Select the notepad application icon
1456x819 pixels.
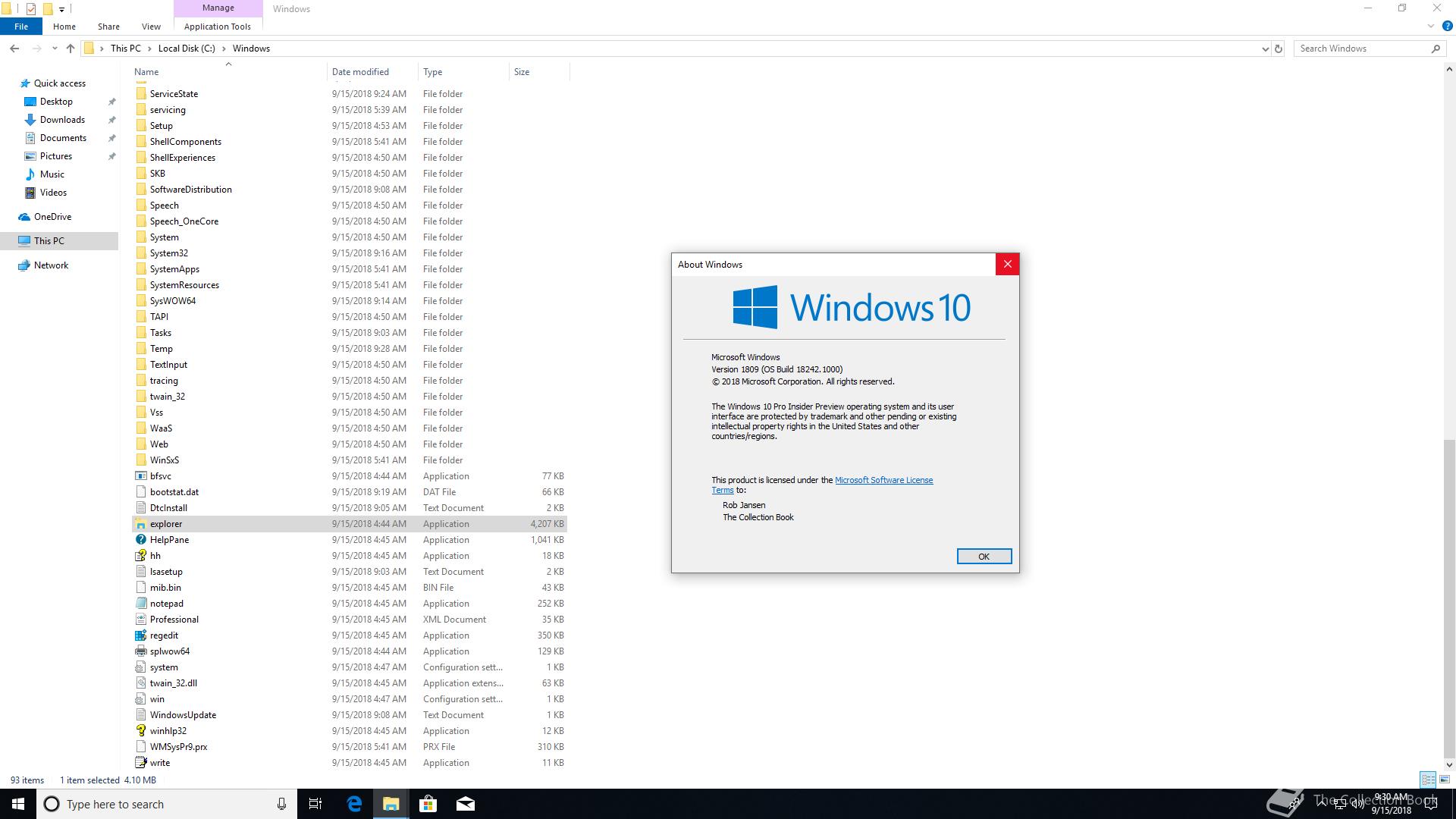tap(140, 604)
